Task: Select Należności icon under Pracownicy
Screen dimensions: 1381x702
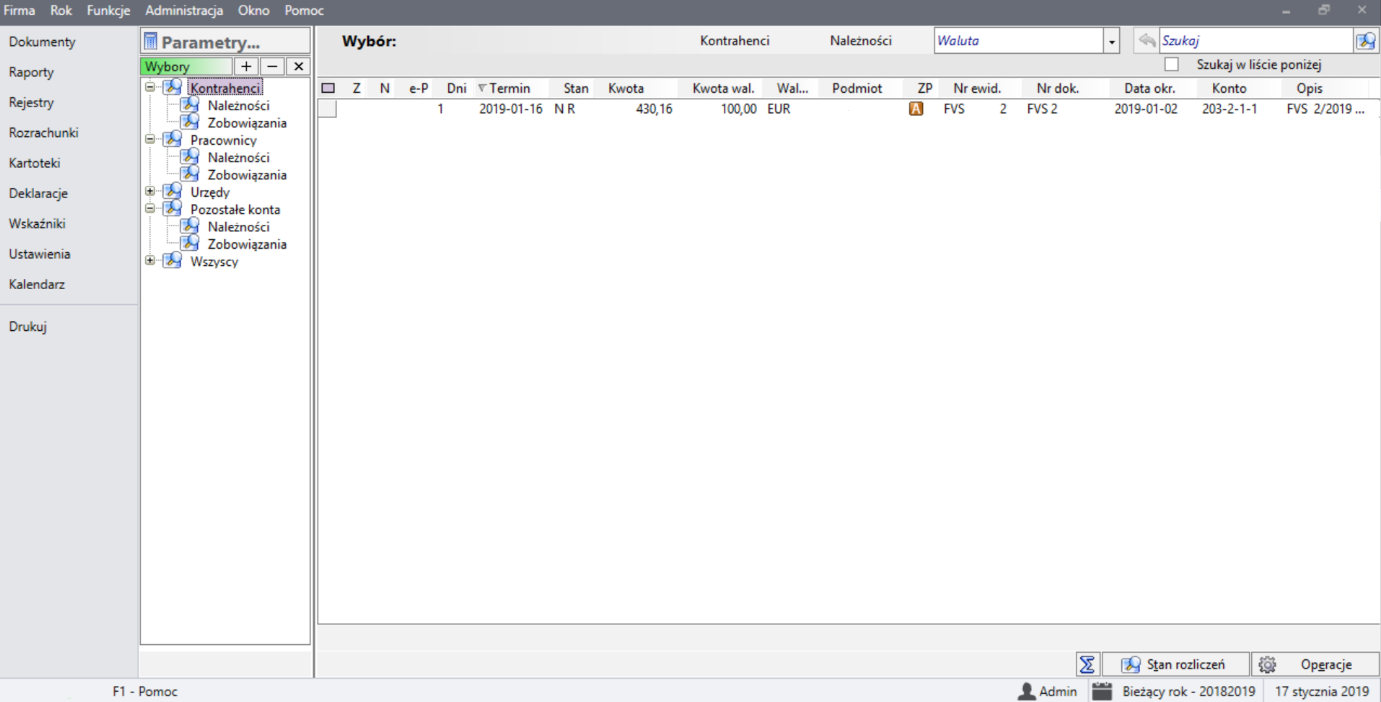Action: pyautogui.click(x=190, y=157)
